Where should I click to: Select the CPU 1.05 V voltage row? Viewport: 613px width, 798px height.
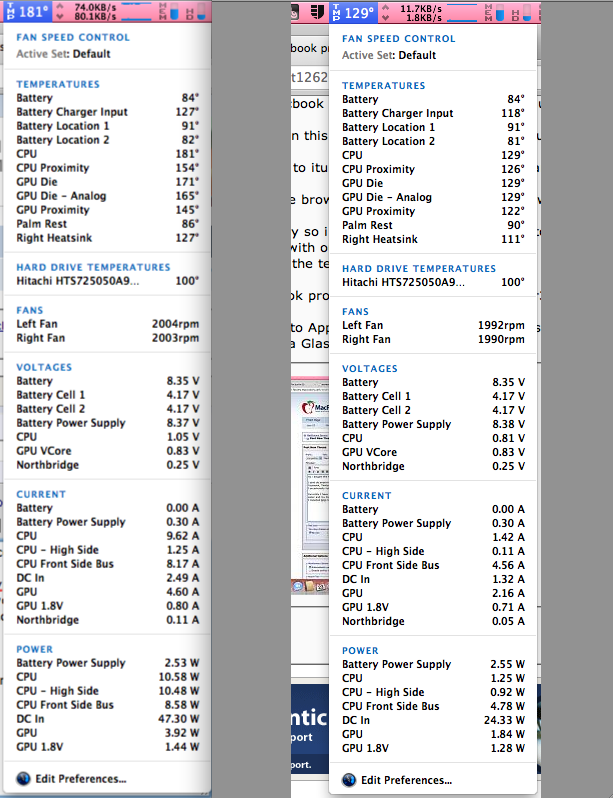click(x=107, y=437)
